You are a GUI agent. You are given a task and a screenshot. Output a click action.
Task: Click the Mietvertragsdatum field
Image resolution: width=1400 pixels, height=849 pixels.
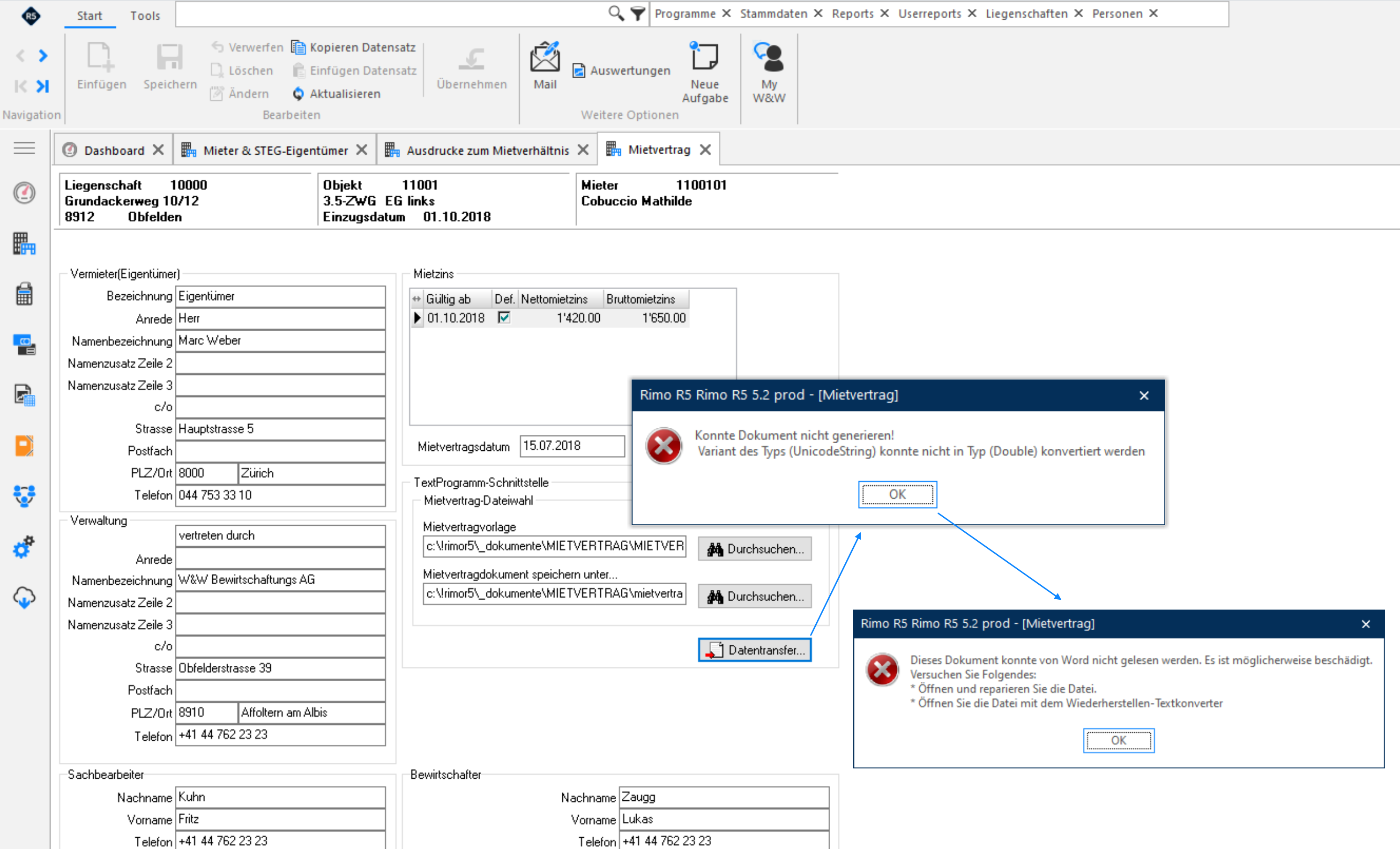click(572, 446)
